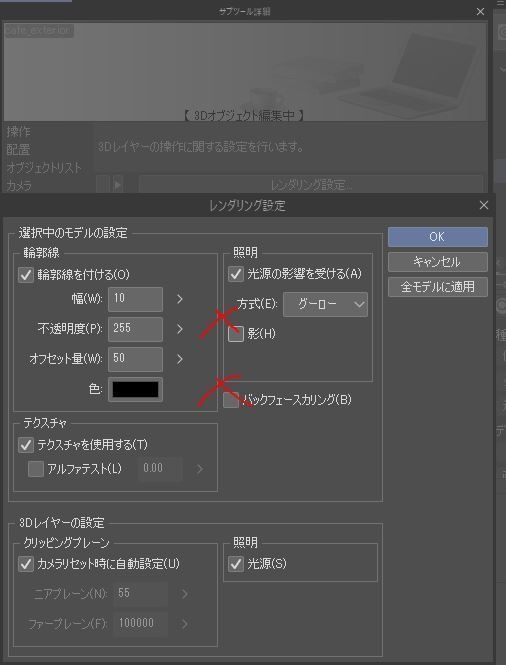
Task: Close the サブツール詳細 window
Action: click(480, 11)
